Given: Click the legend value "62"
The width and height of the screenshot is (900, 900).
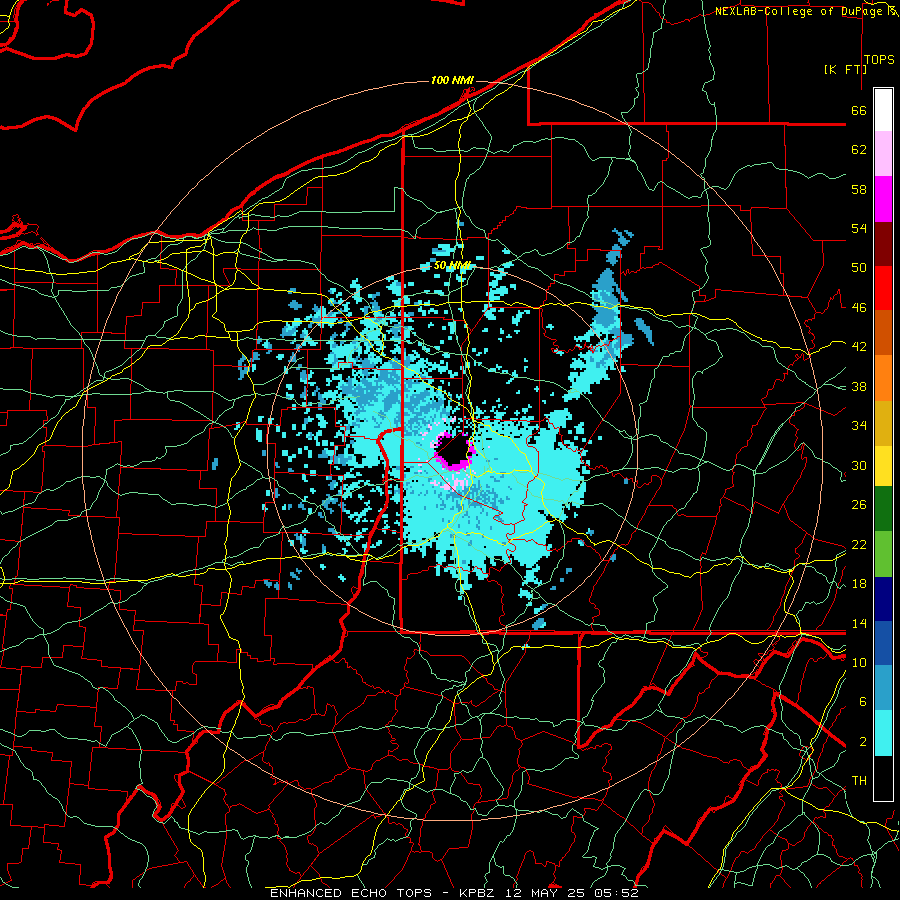Looking at the screenshot, I should 859,150.
